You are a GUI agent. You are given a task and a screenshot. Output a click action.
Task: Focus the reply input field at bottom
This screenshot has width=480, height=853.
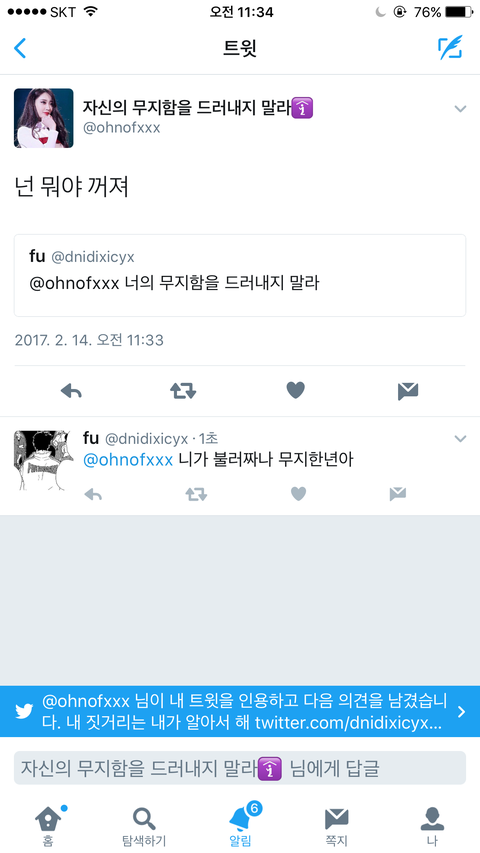(240, 768)
